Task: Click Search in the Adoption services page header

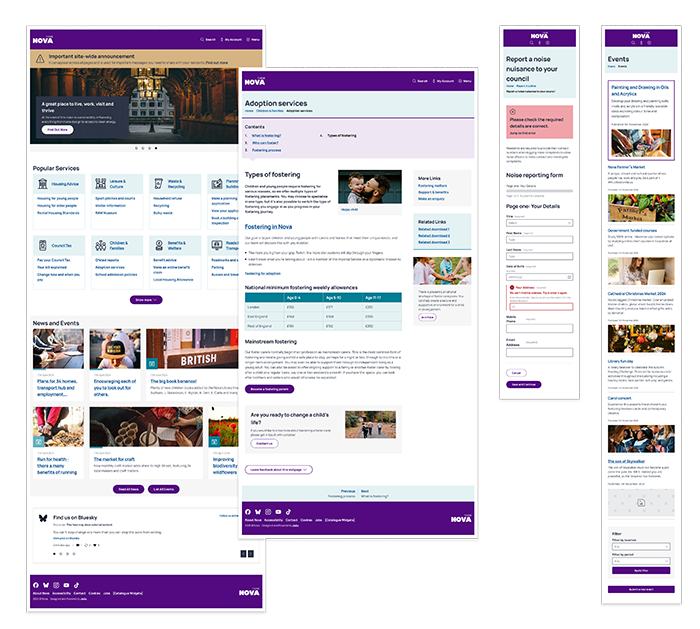Action: click(420, 81)
